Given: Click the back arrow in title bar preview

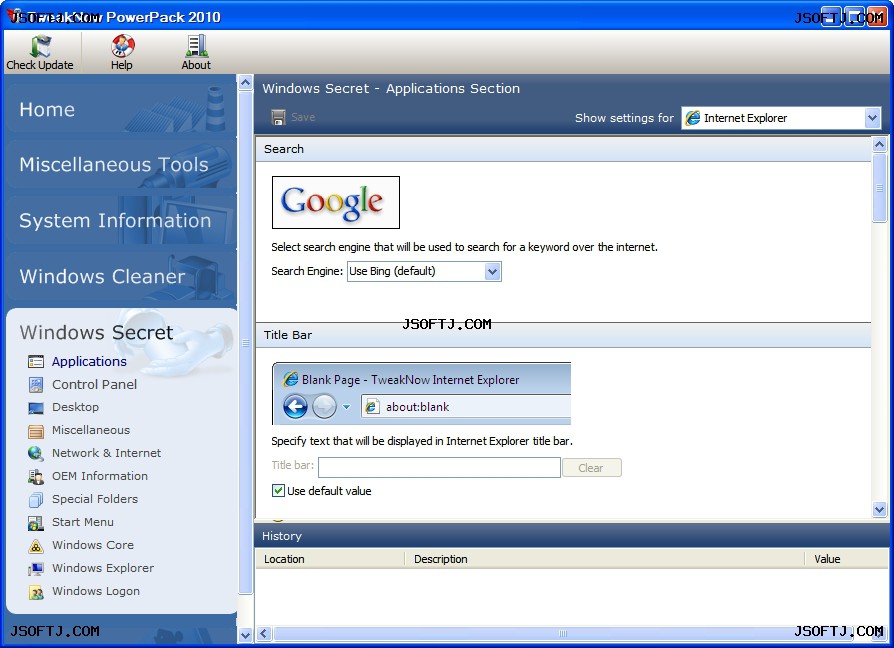Looking at the screenshot, I should 295,407.
